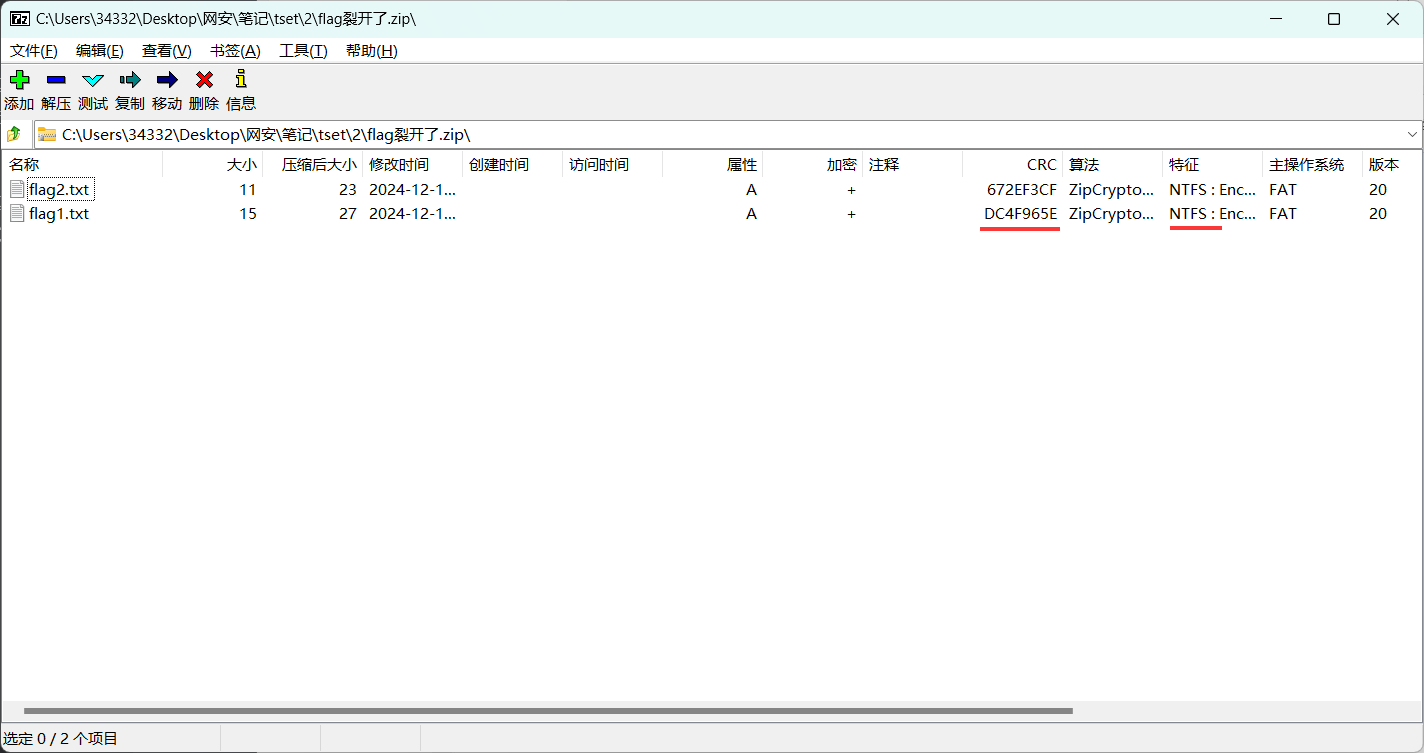Click the Move (移动) arrow icon
The height and width of the screenshot is (753, 1424).
[x=167, y=81]
